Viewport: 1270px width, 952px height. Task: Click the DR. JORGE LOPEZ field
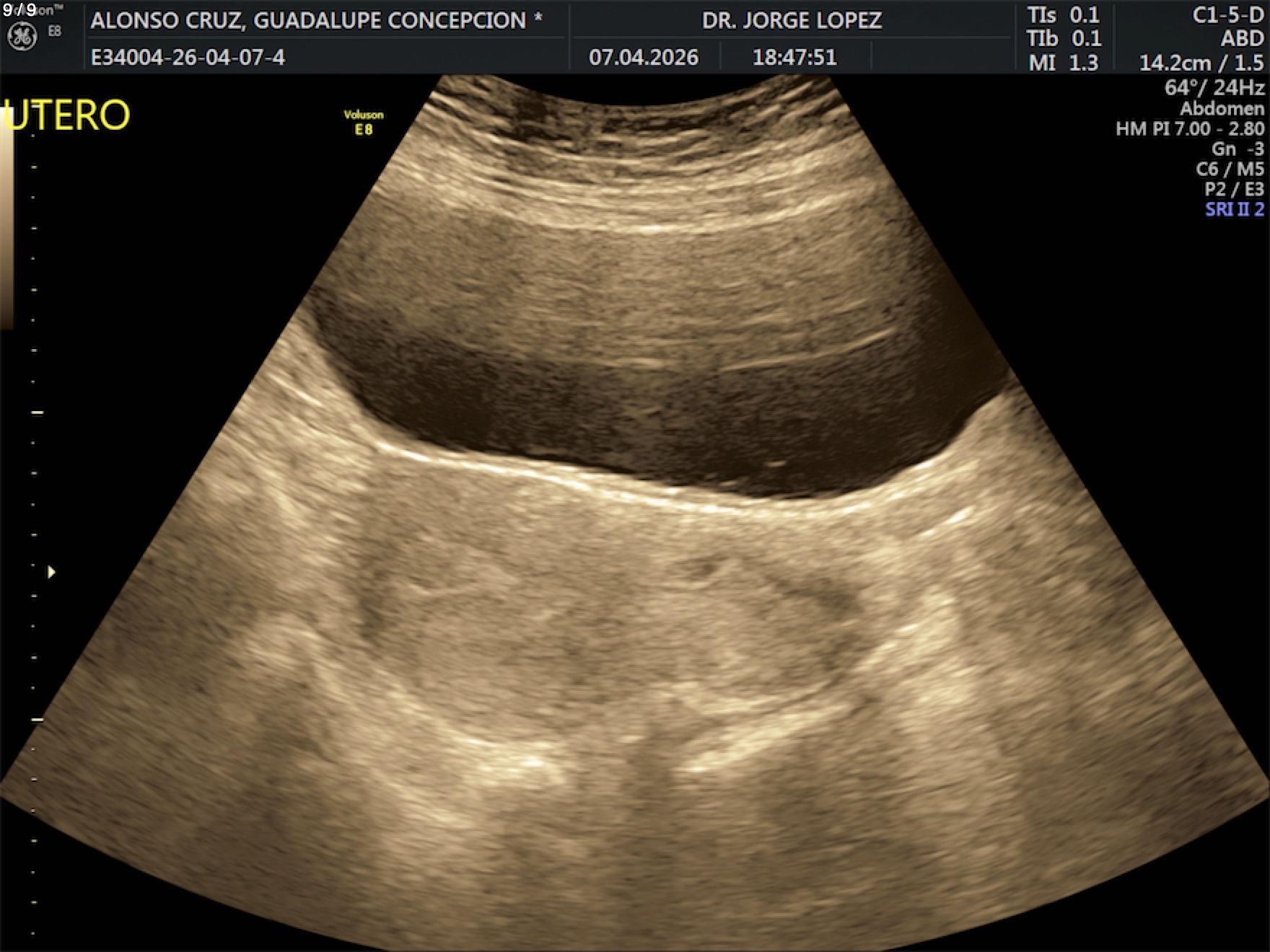tap(792, 20)
